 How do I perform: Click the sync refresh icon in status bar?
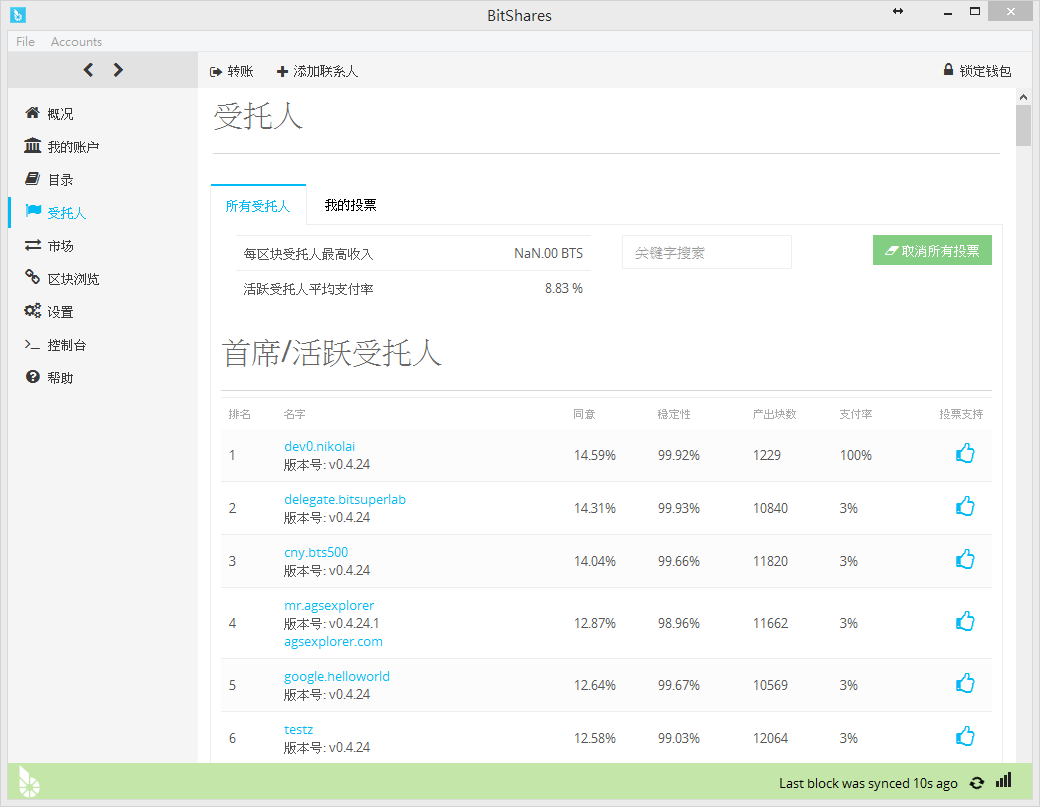coord(976,783)
